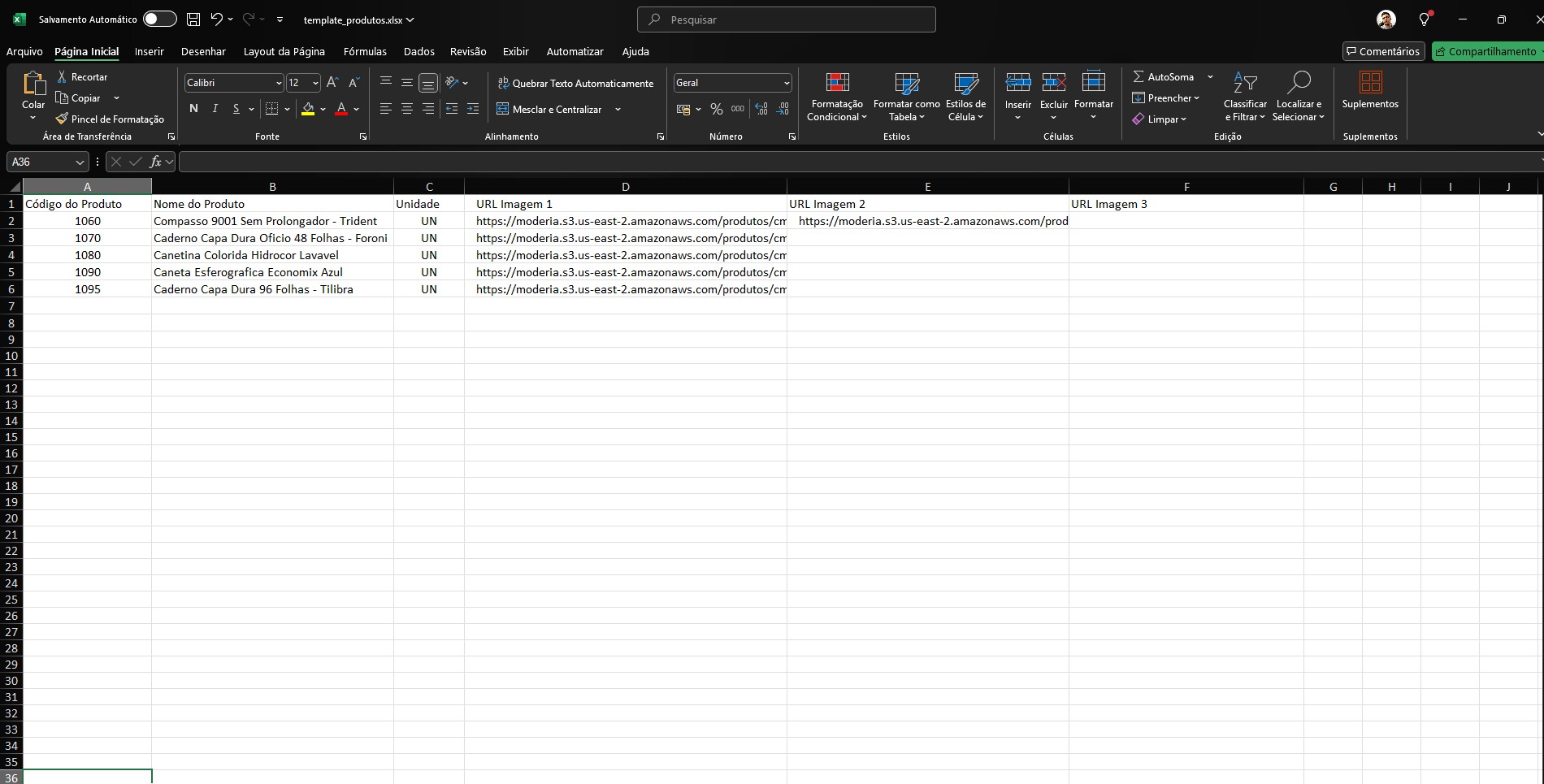
Task: Open Localizar e Selecionar magnifier
Action: 1299,83
